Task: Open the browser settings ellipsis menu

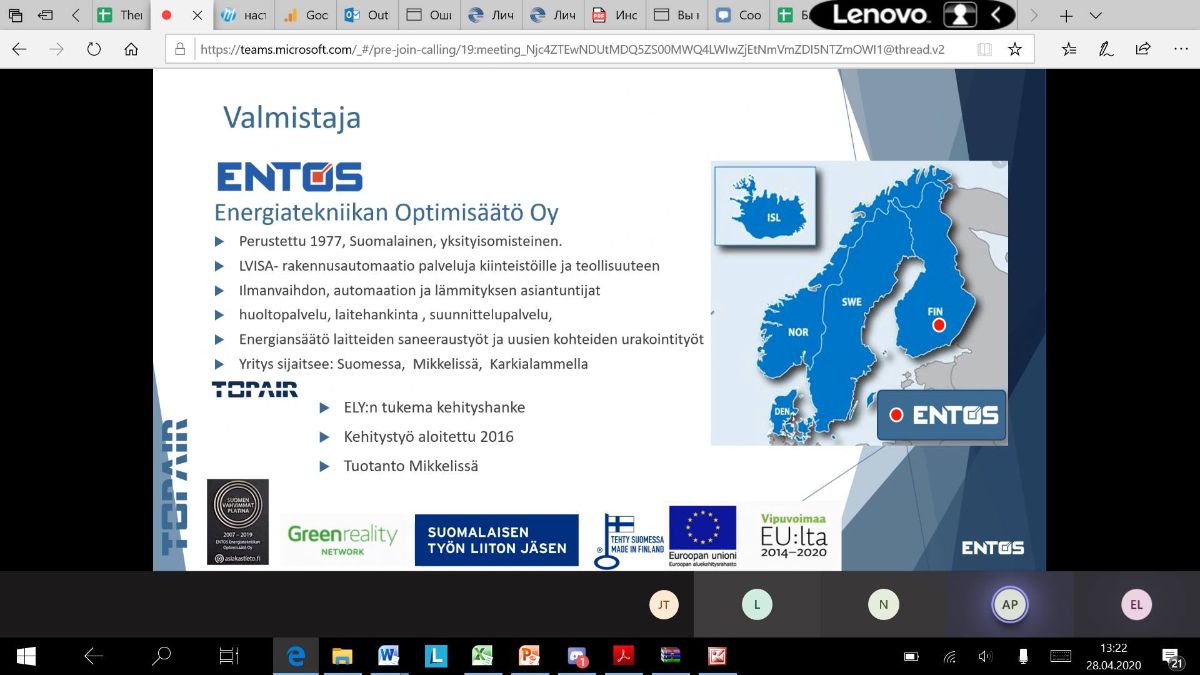Action: (1179, 48)
